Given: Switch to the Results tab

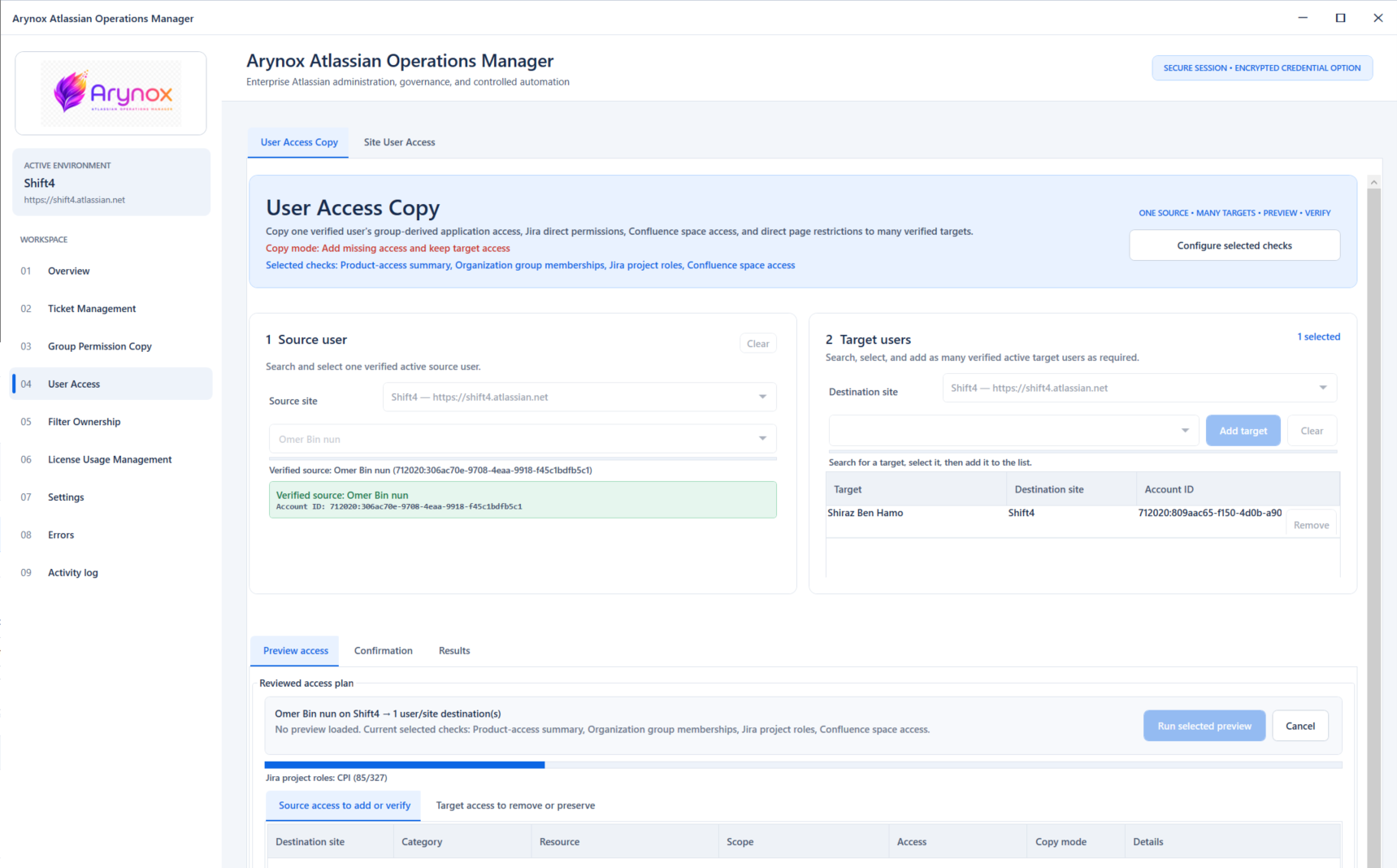Looking at the screenshot, I should 454,651.
